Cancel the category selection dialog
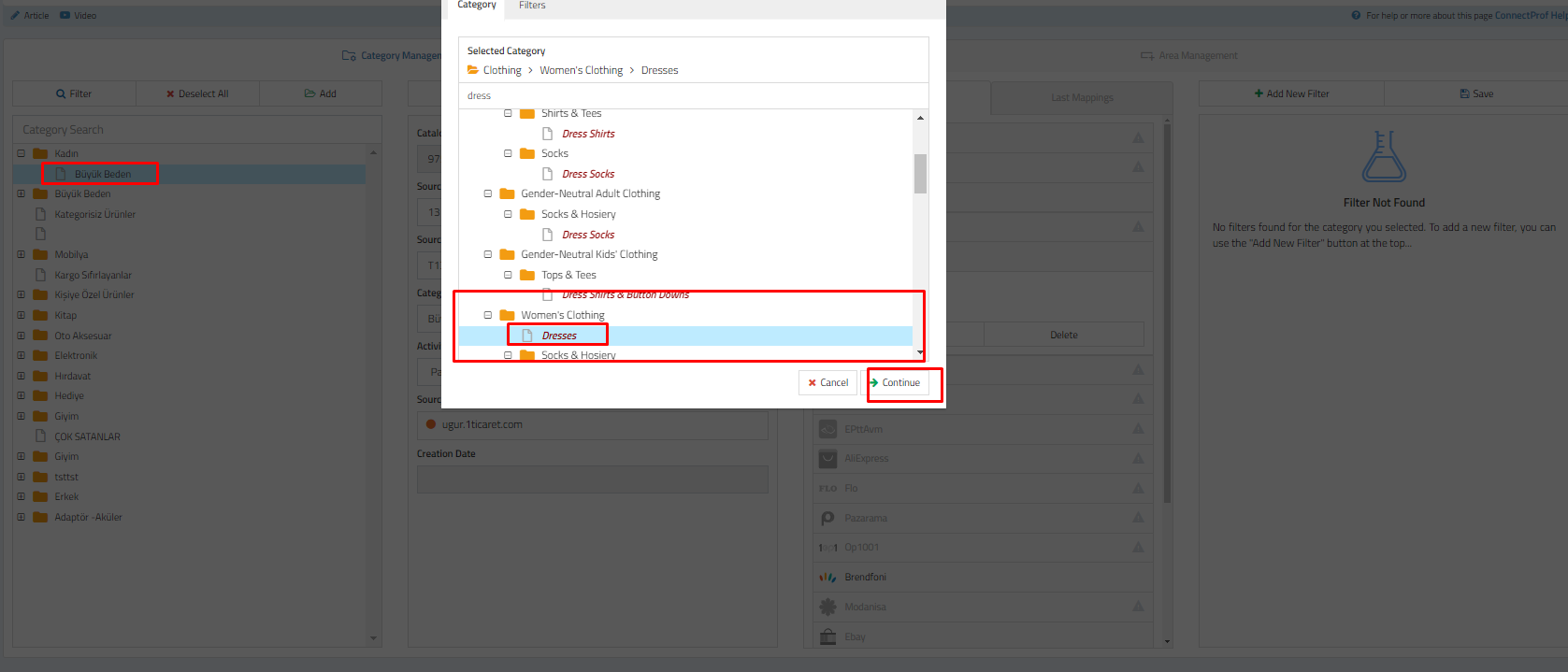This screenshot has width=1568, height=672. pyautogui.click(x=827, y=382)
